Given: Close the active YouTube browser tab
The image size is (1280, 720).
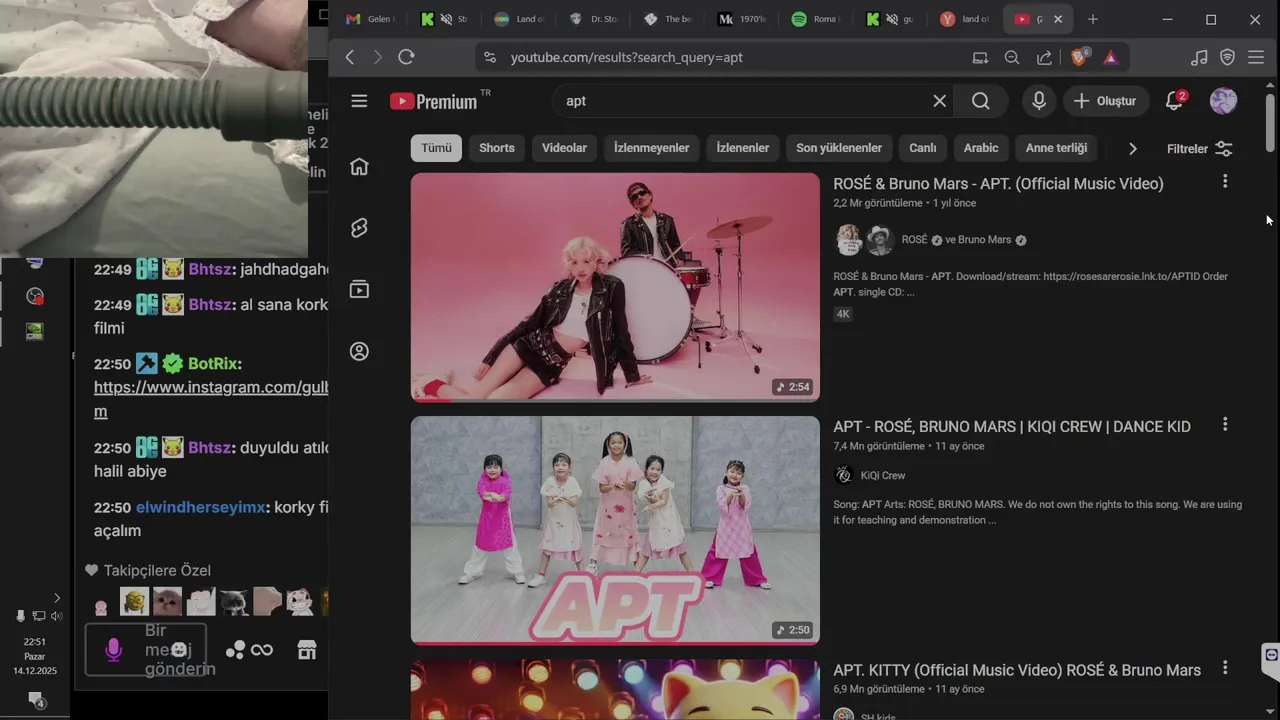Looking at the screenshot, I should 1057,19.
